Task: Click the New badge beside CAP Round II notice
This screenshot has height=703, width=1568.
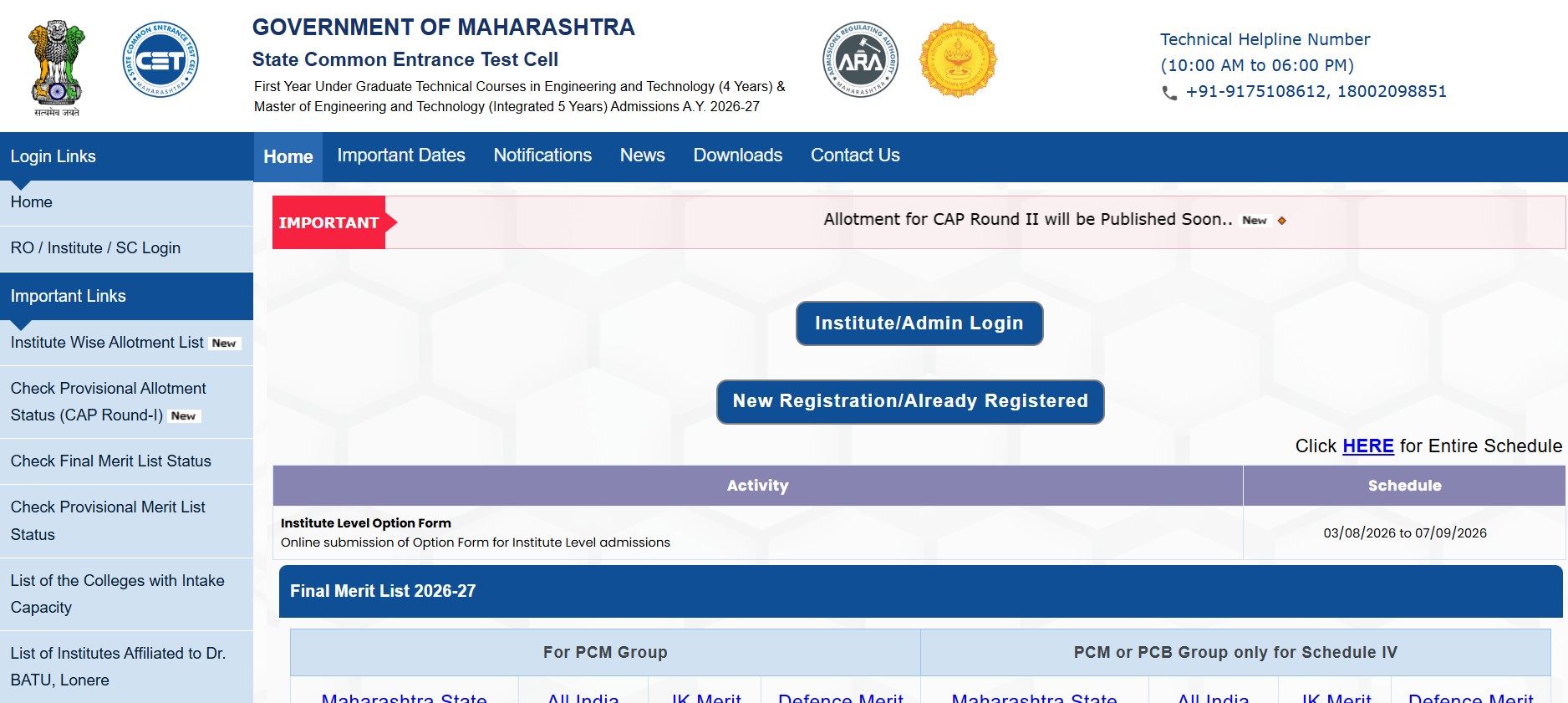Action: click(x=1254, y=221)
